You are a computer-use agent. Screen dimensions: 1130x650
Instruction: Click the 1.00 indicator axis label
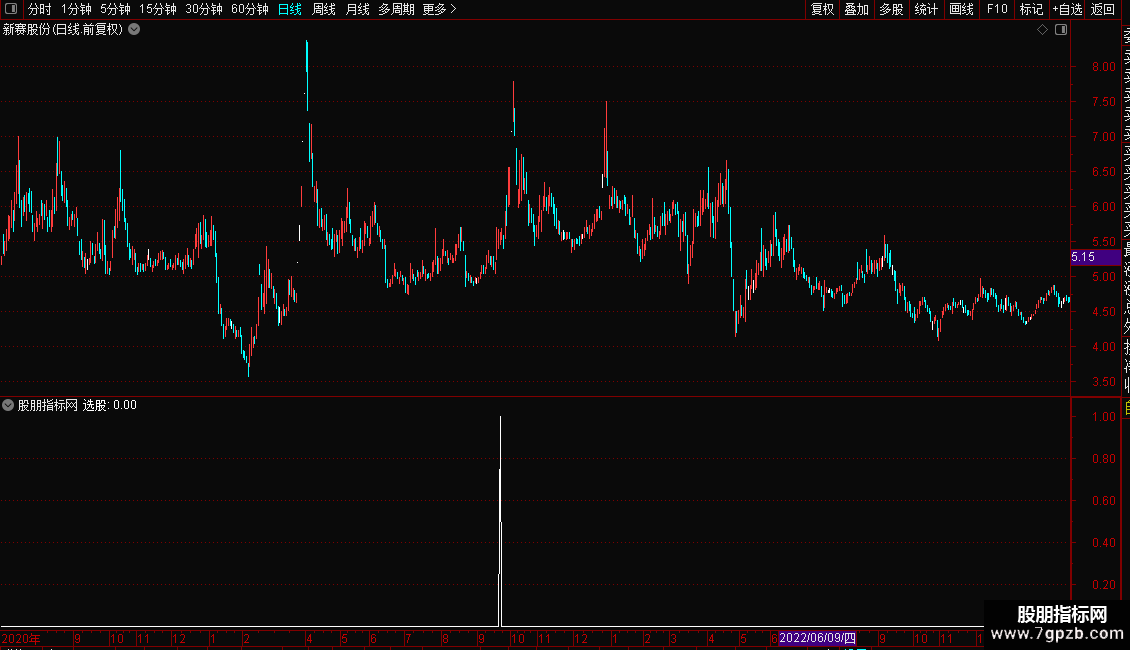tap(1103, 417)
